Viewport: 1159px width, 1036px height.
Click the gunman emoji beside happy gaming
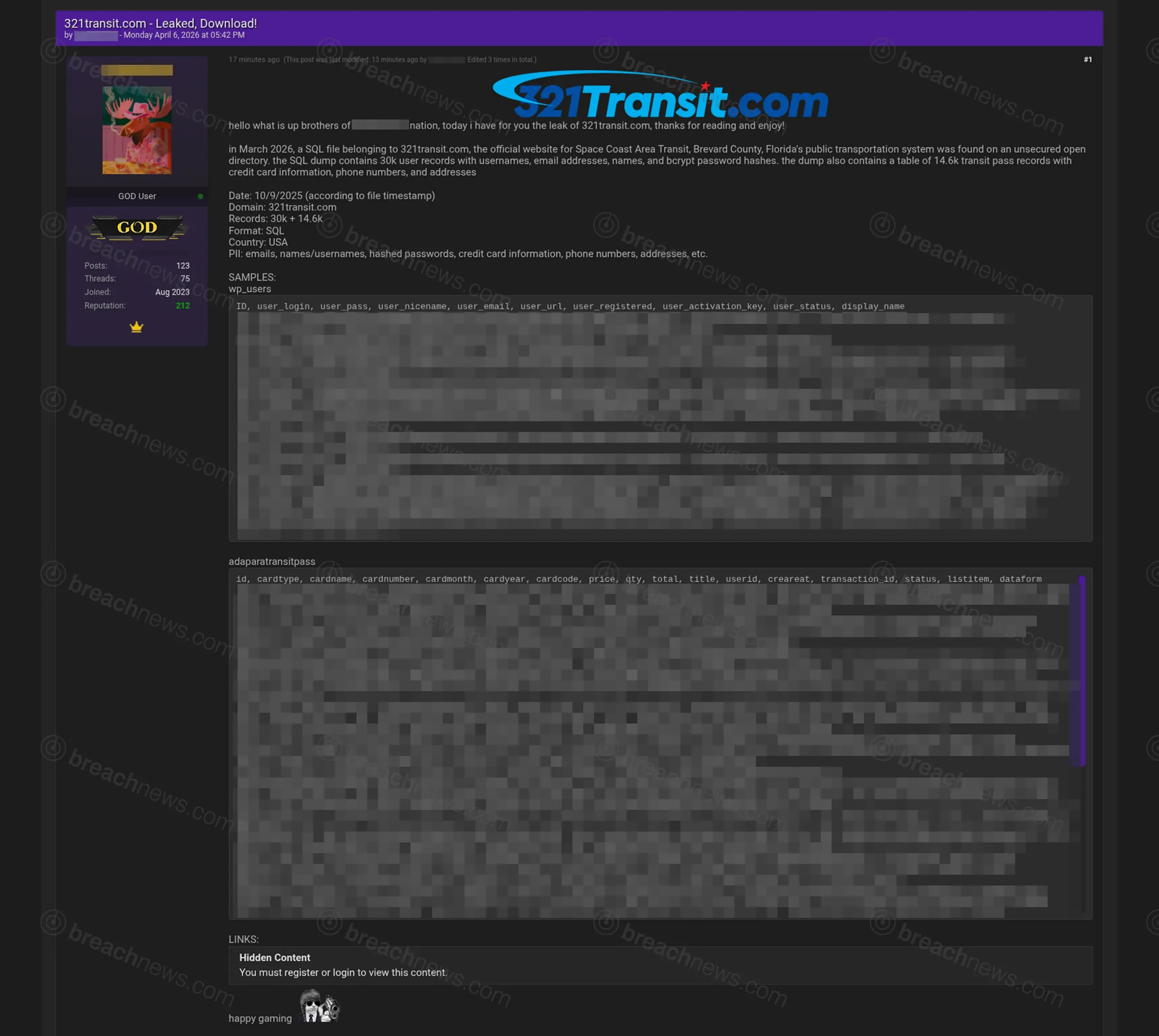[320, 1006]
